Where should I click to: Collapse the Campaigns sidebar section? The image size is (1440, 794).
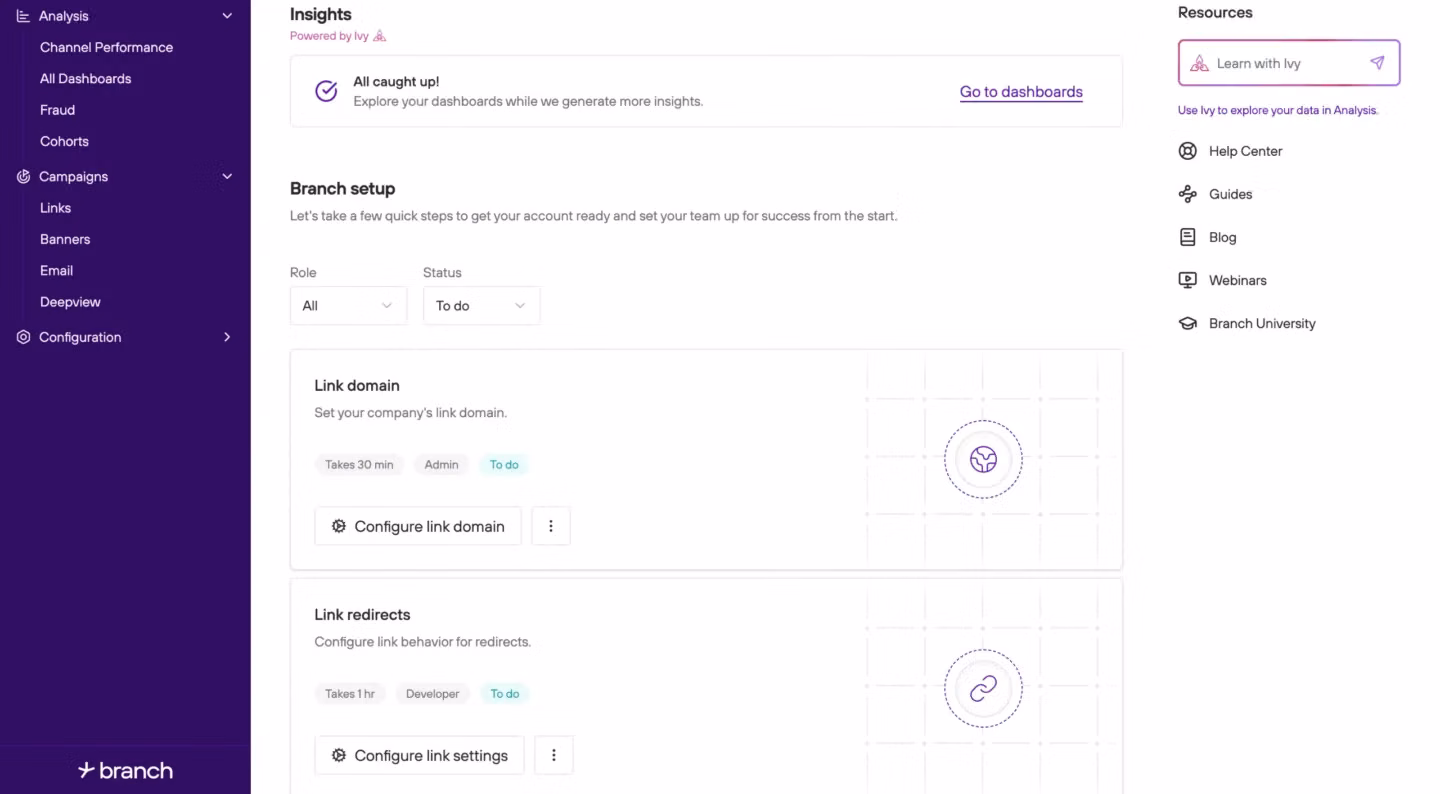click(226, 177)
